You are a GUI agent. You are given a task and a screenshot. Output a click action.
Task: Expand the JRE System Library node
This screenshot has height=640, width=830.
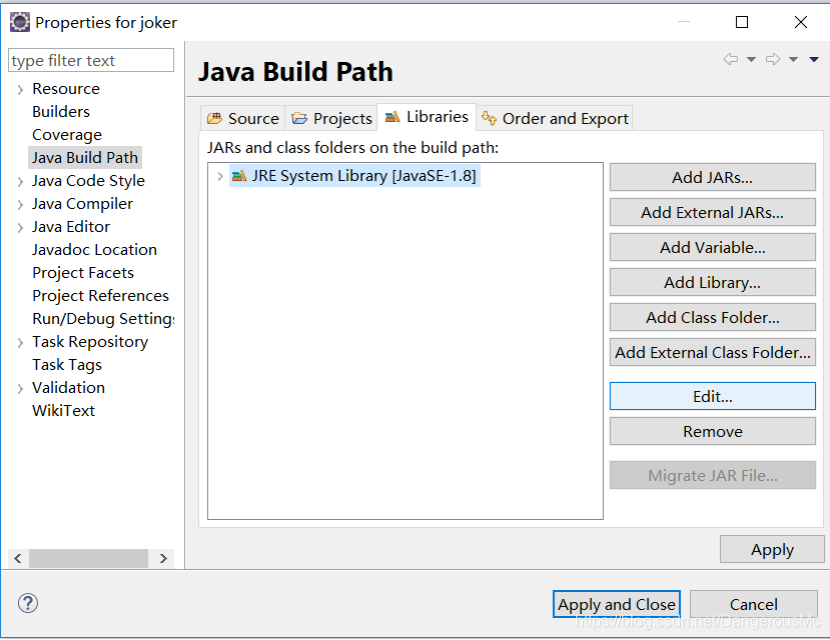click(220, 176)
